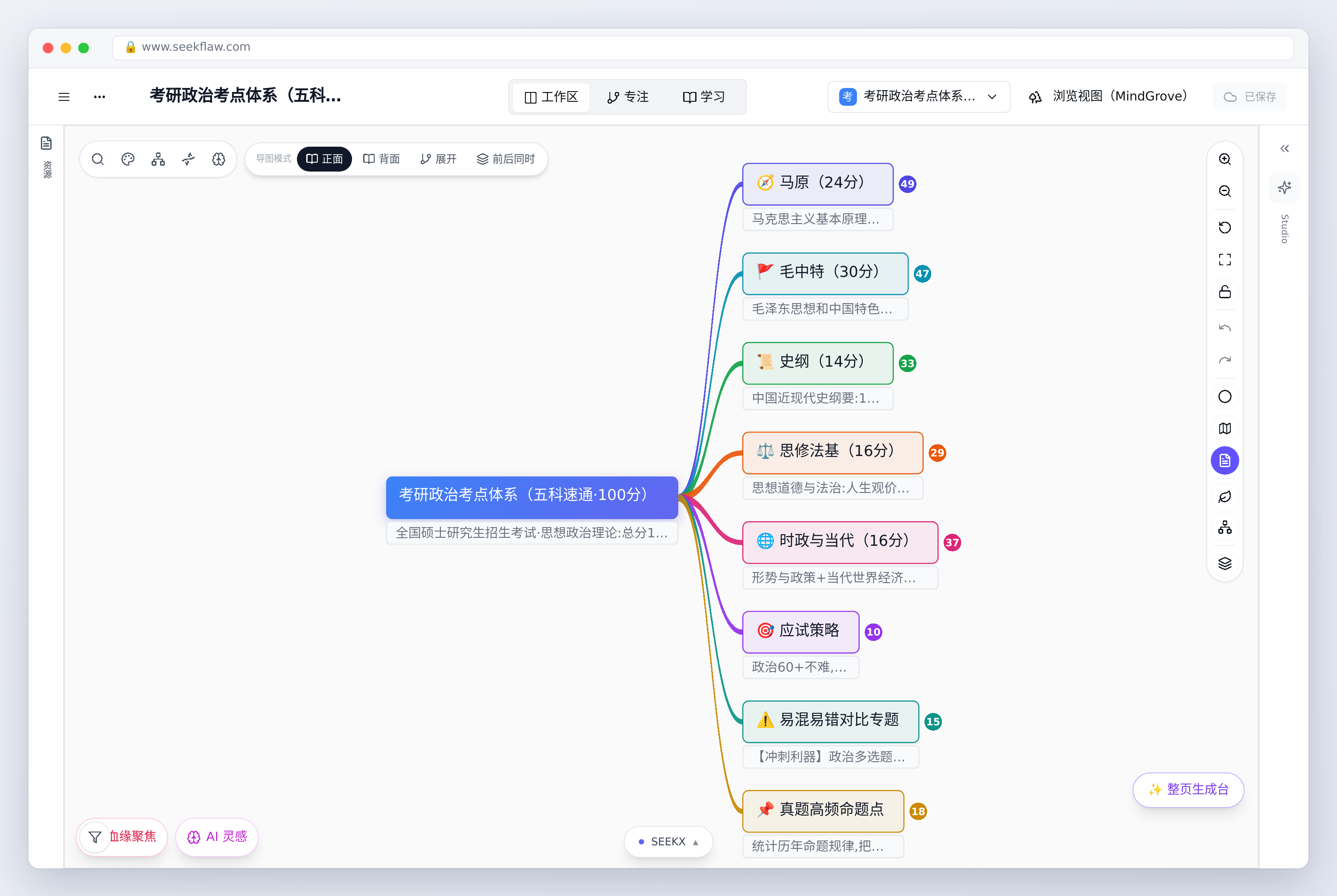The image size is (1337, 896).
Task: Expand the SEEKX selector
Action: [668, 842]
